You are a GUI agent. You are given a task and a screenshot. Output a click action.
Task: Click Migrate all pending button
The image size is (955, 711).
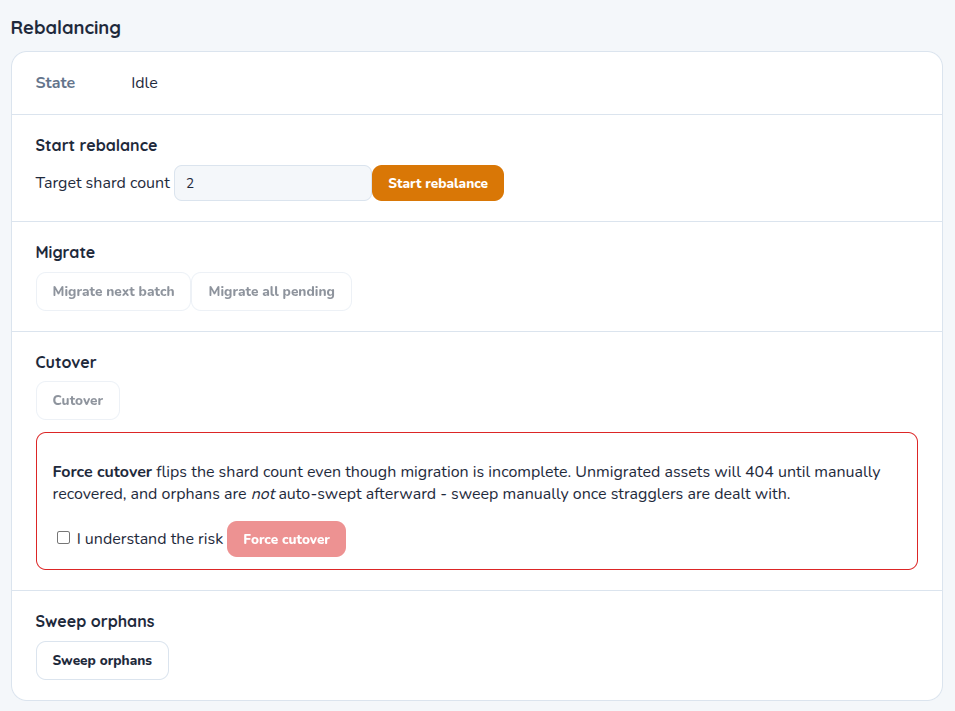(x=272, y=291)
